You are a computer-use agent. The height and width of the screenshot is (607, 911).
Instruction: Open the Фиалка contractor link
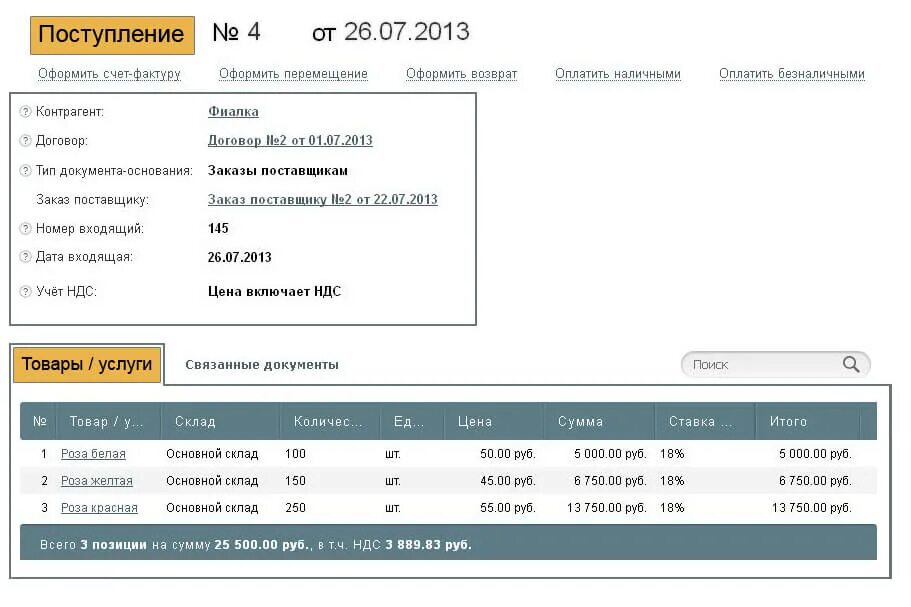click(x=233, y=112)
